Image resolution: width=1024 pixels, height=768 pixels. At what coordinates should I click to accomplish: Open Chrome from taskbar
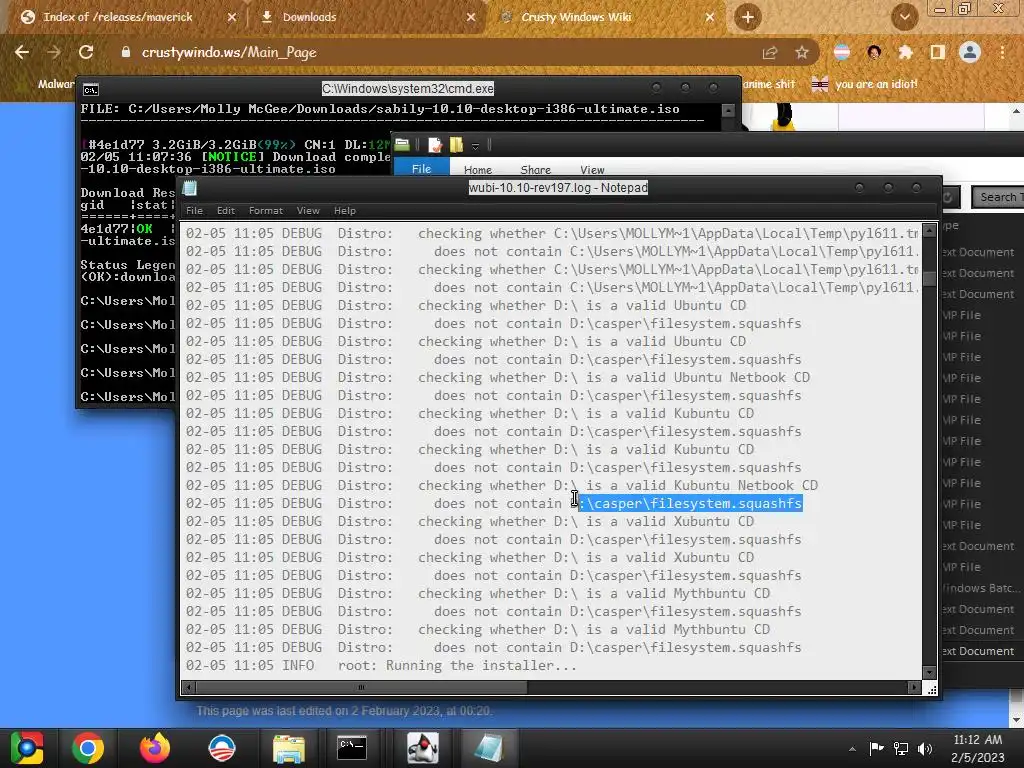pyautogui.click(x=88, y=748)
